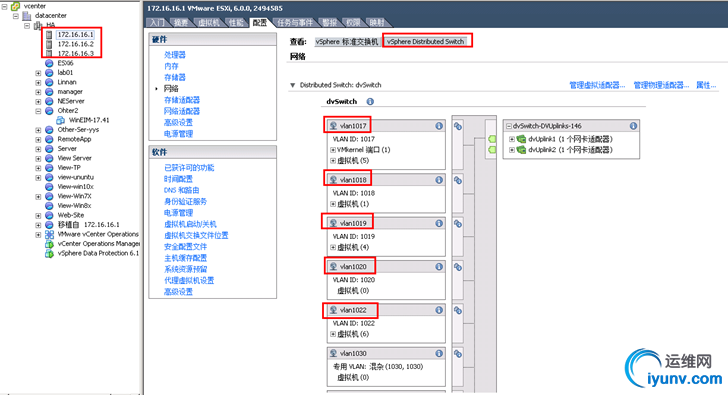Click port connector icon right of vlan1019
Image resolution: width=728 pixels, height=395 pixels.
(x=458, y=224)
